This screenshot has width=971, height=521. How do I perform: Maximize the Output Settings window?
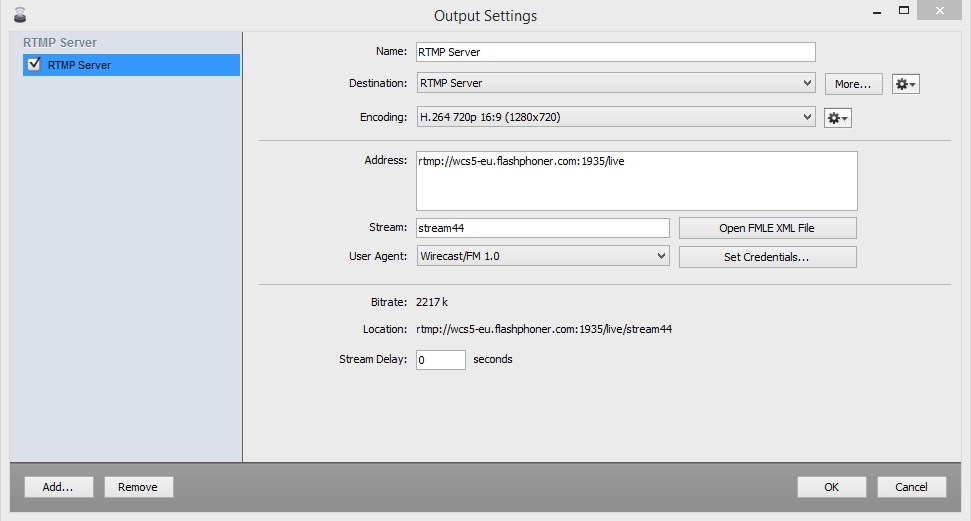pyautogui.click(x=904, y=11)
